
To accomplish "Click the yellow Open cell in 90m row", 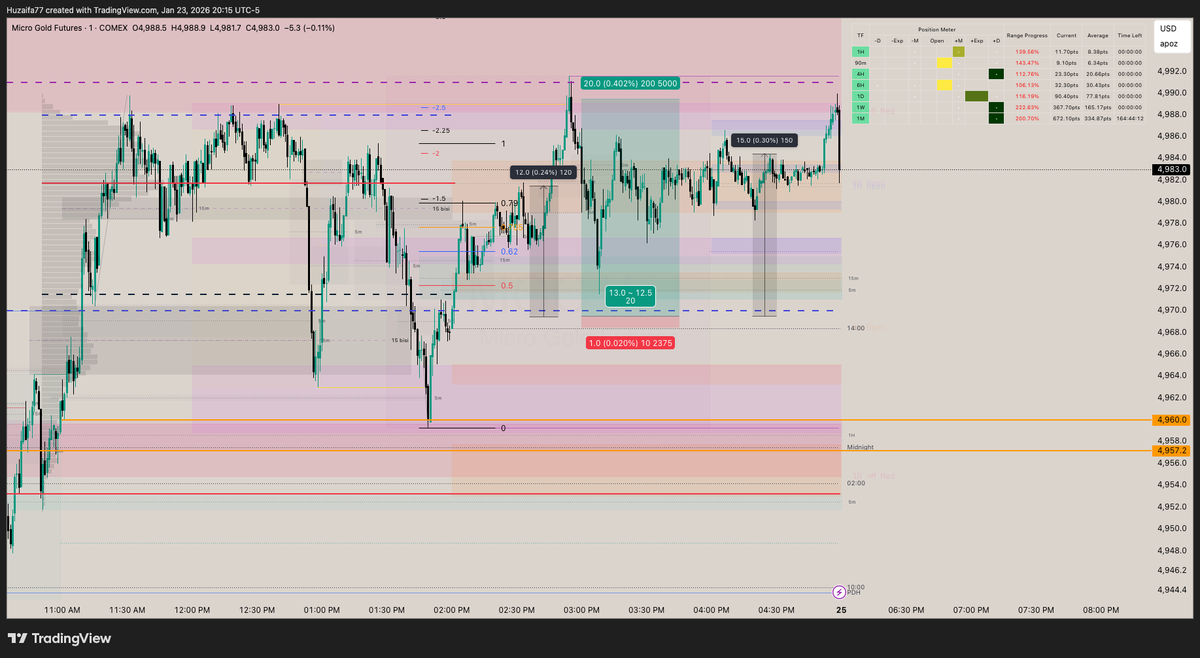I will pyautogui.click(x=945, y=63).
